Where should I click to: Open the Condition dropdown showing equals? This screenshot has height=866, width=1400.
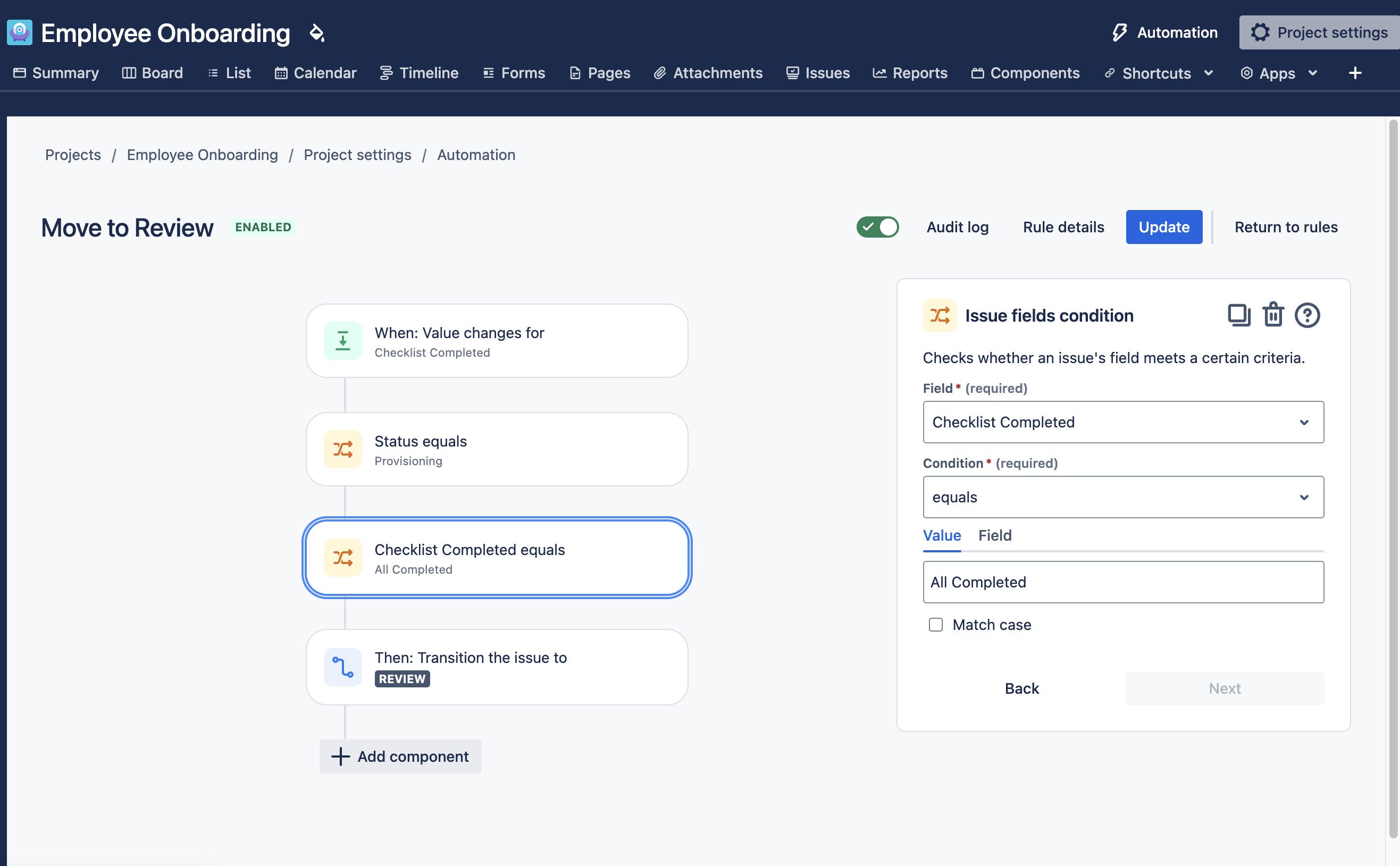[x=1123, y=497]
